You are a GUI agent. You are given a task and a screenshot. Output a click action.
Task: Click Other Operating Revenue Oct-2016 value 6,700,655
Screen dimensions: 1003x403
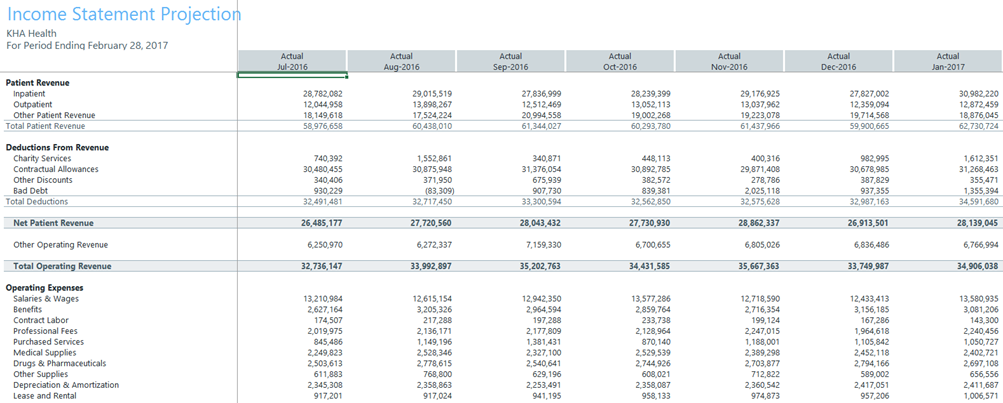653,244
